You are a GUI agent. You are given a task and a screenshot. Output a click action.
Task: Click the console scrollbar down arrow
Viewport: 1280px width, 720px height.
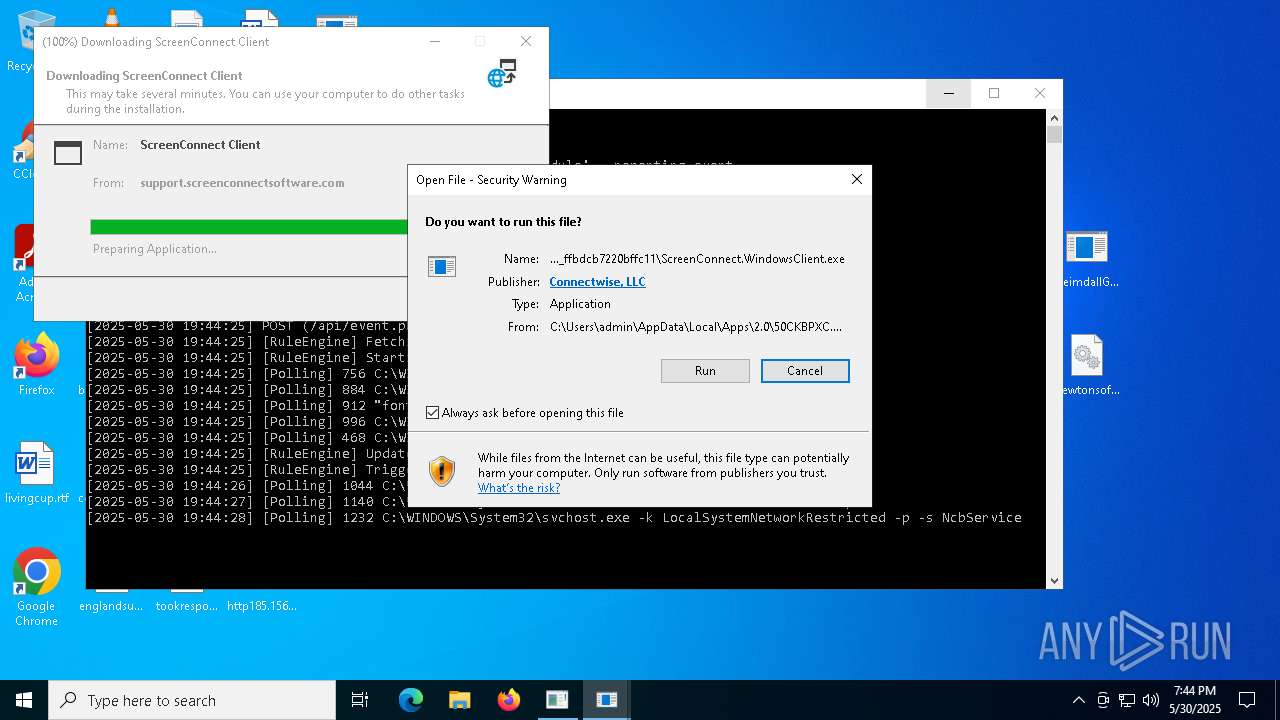1054,580
